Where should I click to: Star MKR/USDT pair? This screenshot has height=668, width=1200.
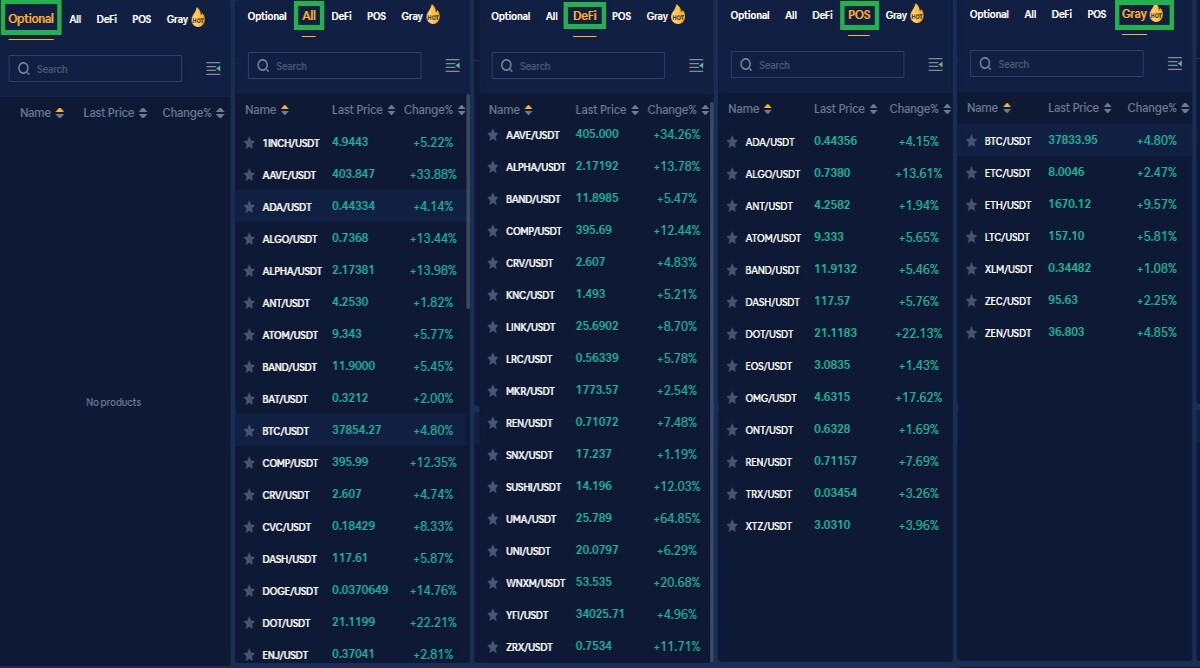click(493, 391)
